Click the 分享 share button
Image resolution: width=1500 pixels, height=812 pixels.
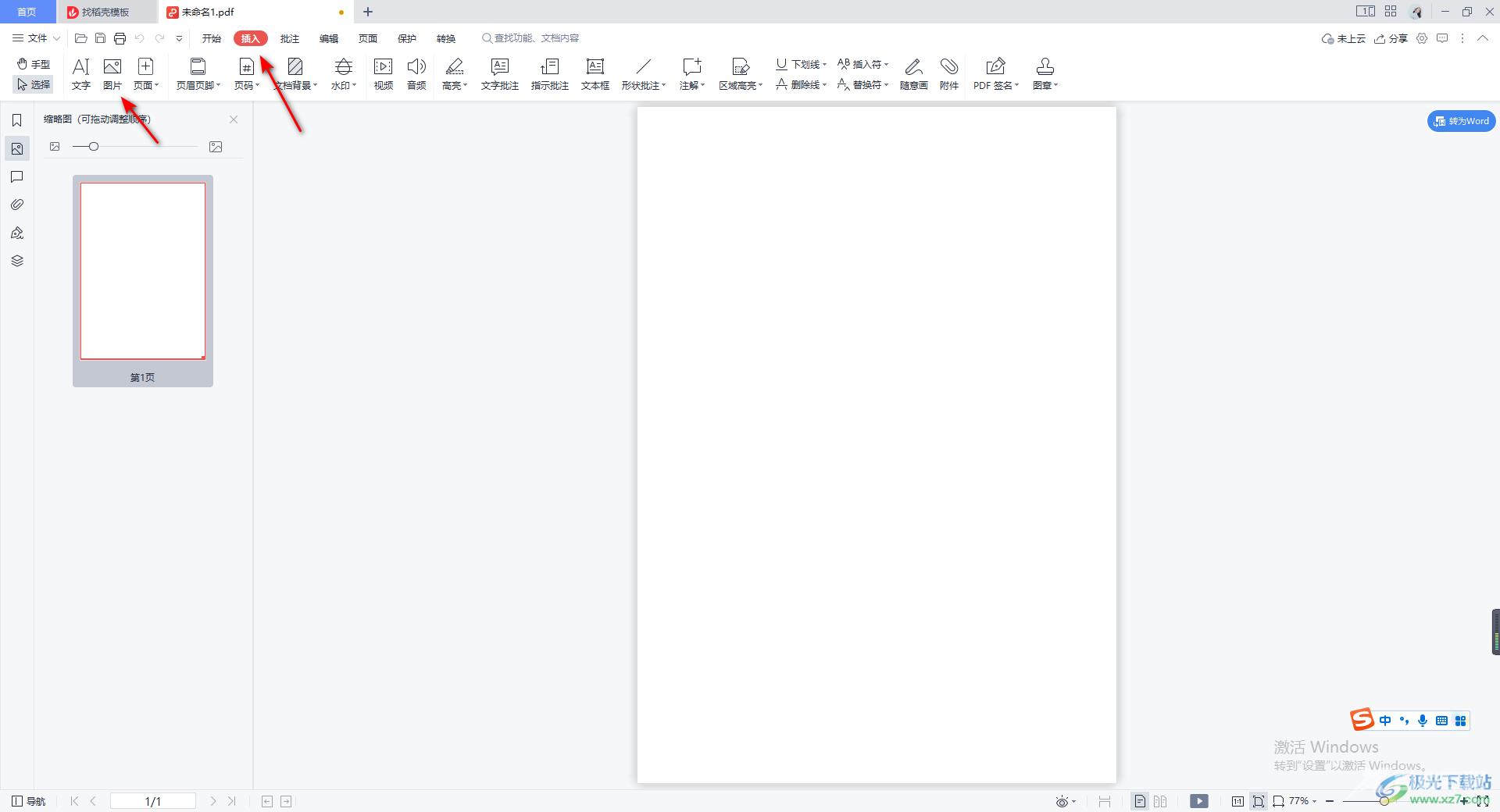coord(1391,38)
